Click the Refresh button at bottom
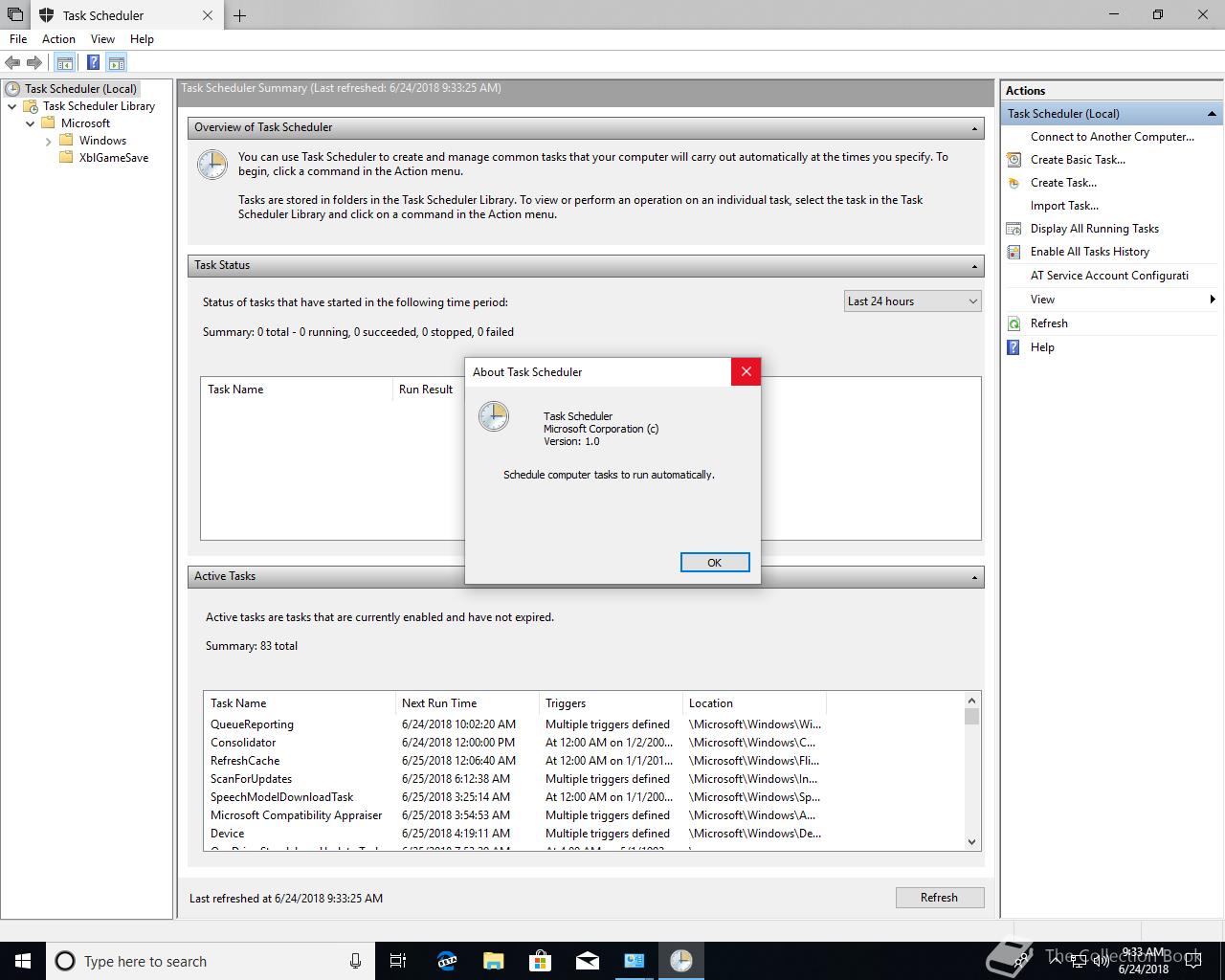 point(939,898)
